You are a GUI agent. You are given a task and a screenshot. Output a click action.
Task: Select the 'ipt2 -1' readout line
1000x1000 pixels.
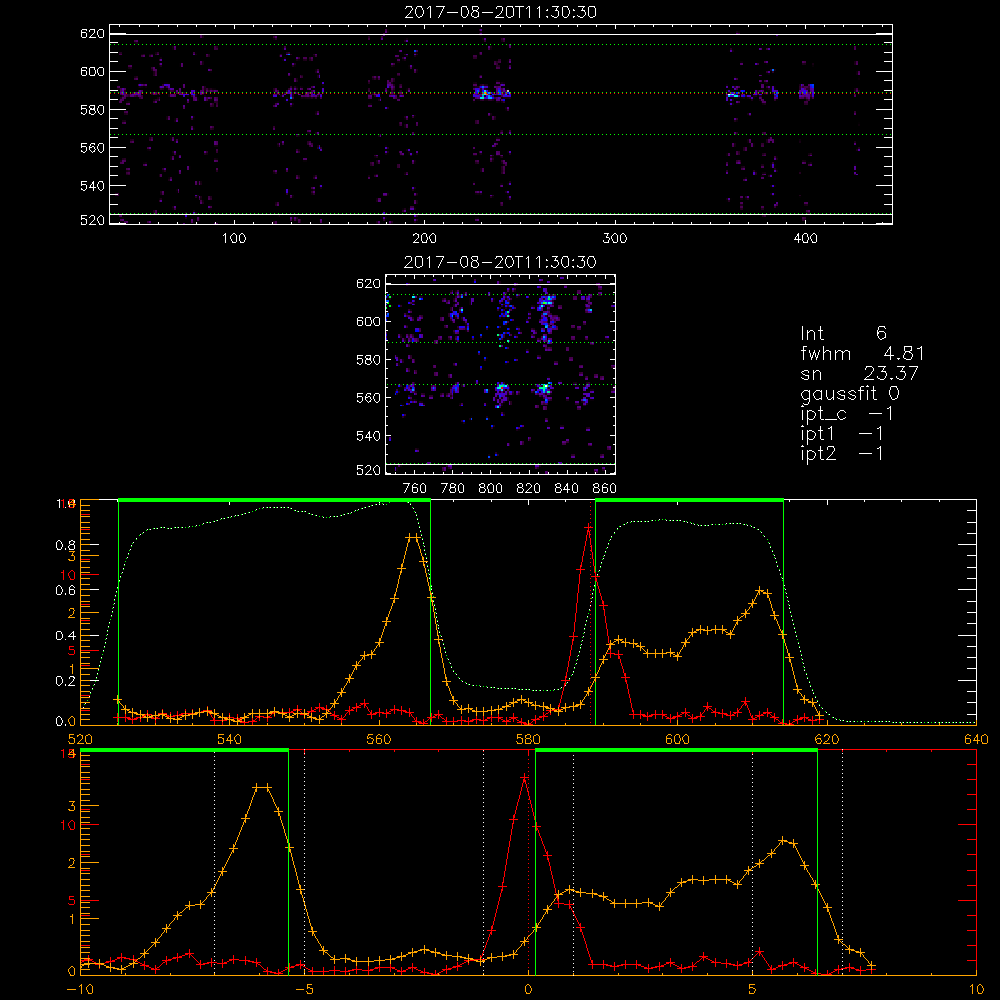point(842,453)
